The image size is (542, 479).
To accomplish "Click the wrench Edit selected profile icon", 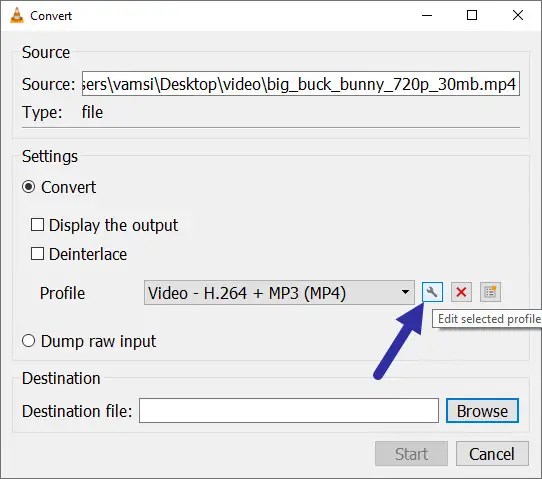I will pos(432,292).
